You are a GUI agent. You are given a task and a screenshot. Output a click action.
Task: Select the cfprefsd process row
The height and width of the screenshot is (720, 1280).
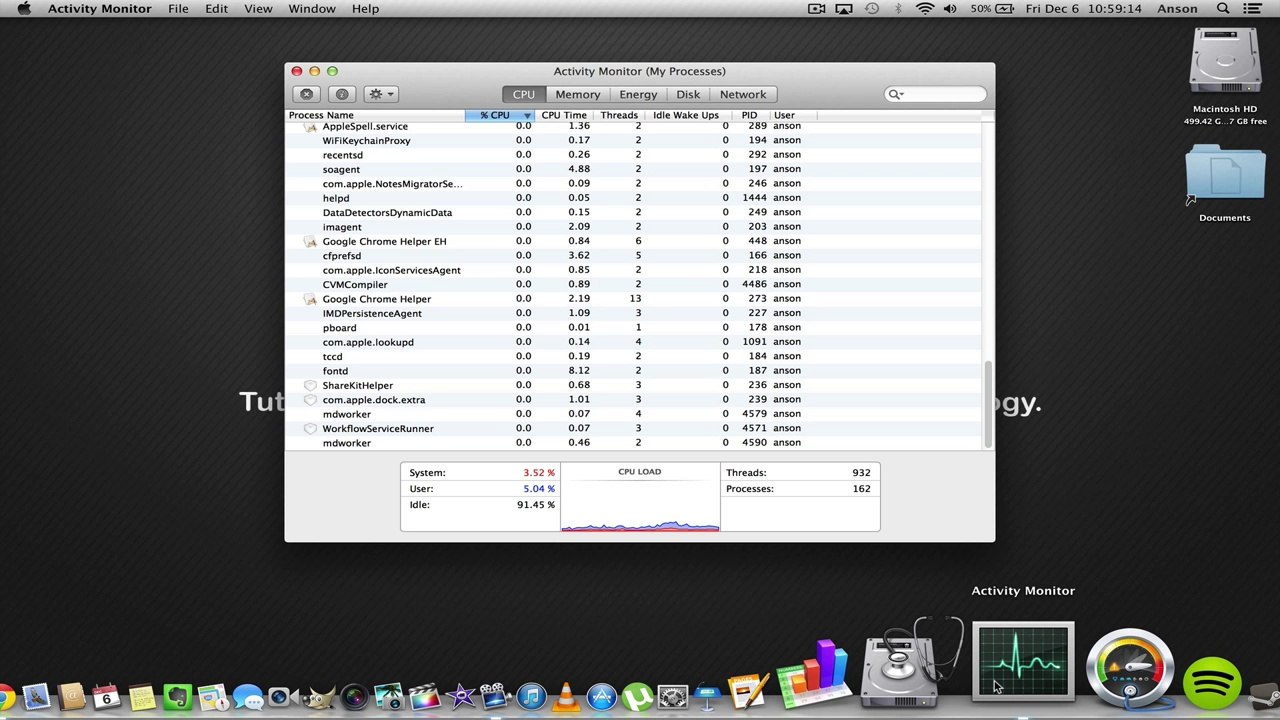[634, 255]
